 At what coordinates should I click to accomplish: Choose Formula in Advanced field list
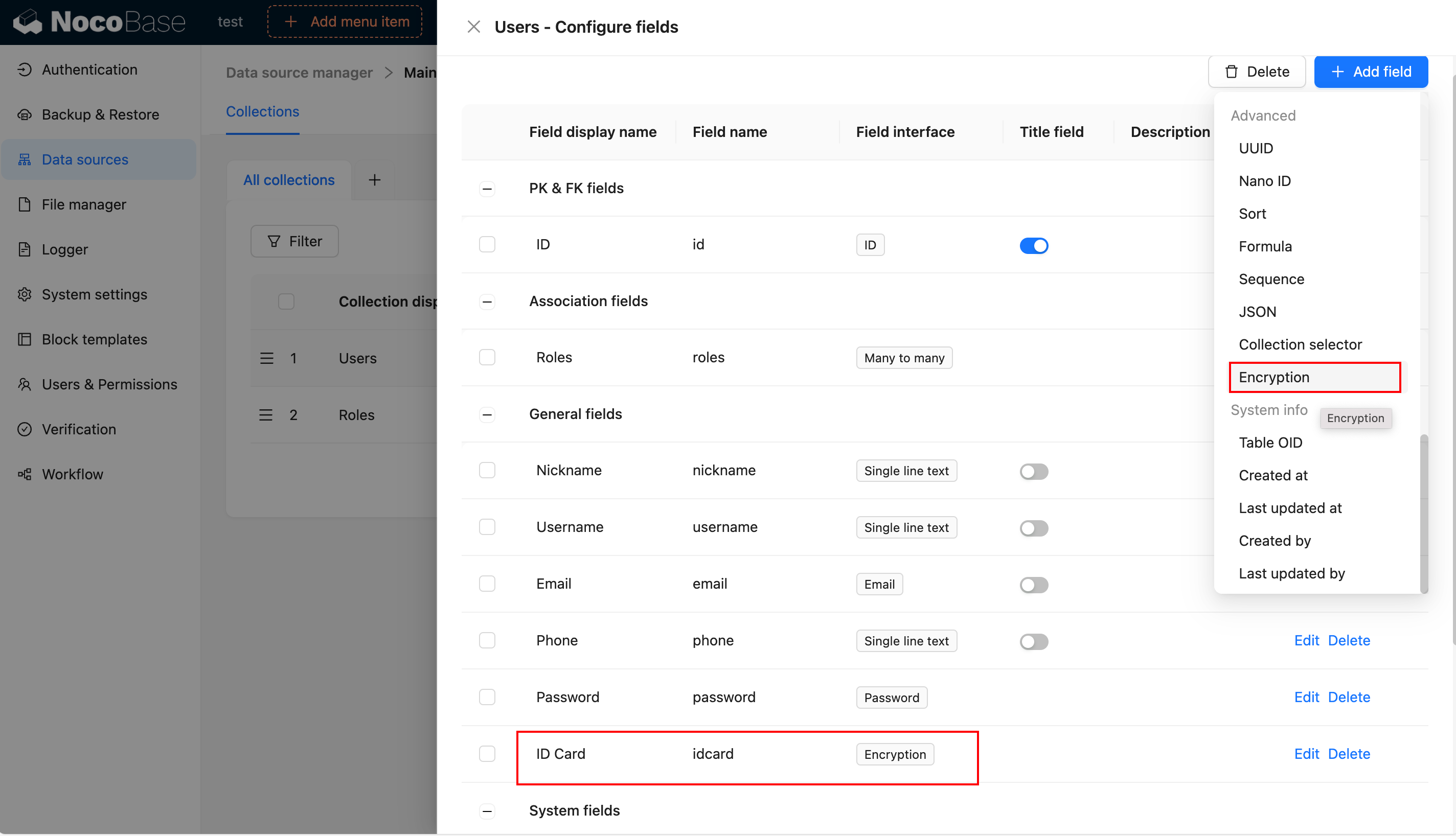coord(1265,246)
